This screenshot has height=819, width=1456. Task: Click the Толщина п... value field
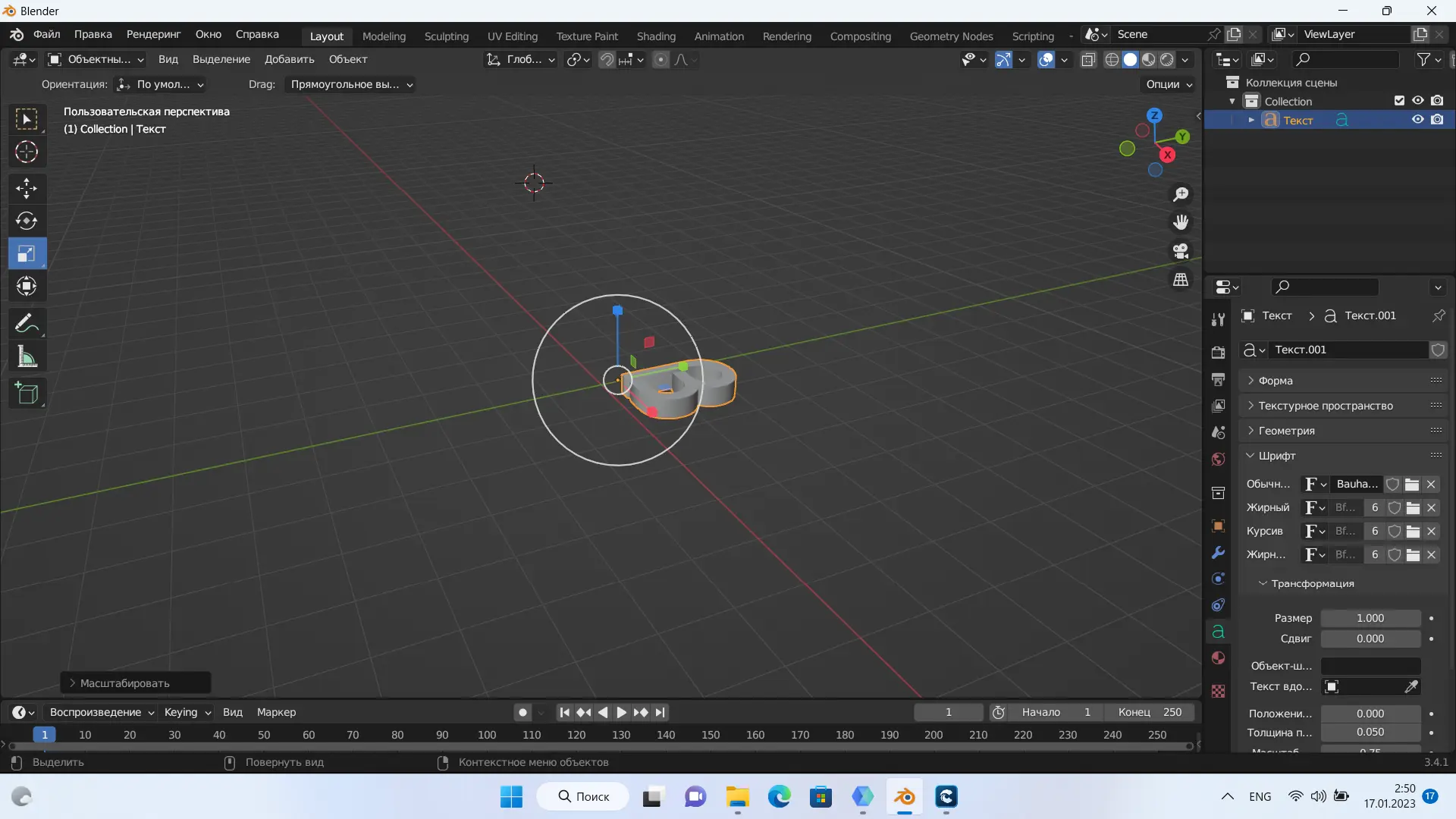(x=1370, y=732)
